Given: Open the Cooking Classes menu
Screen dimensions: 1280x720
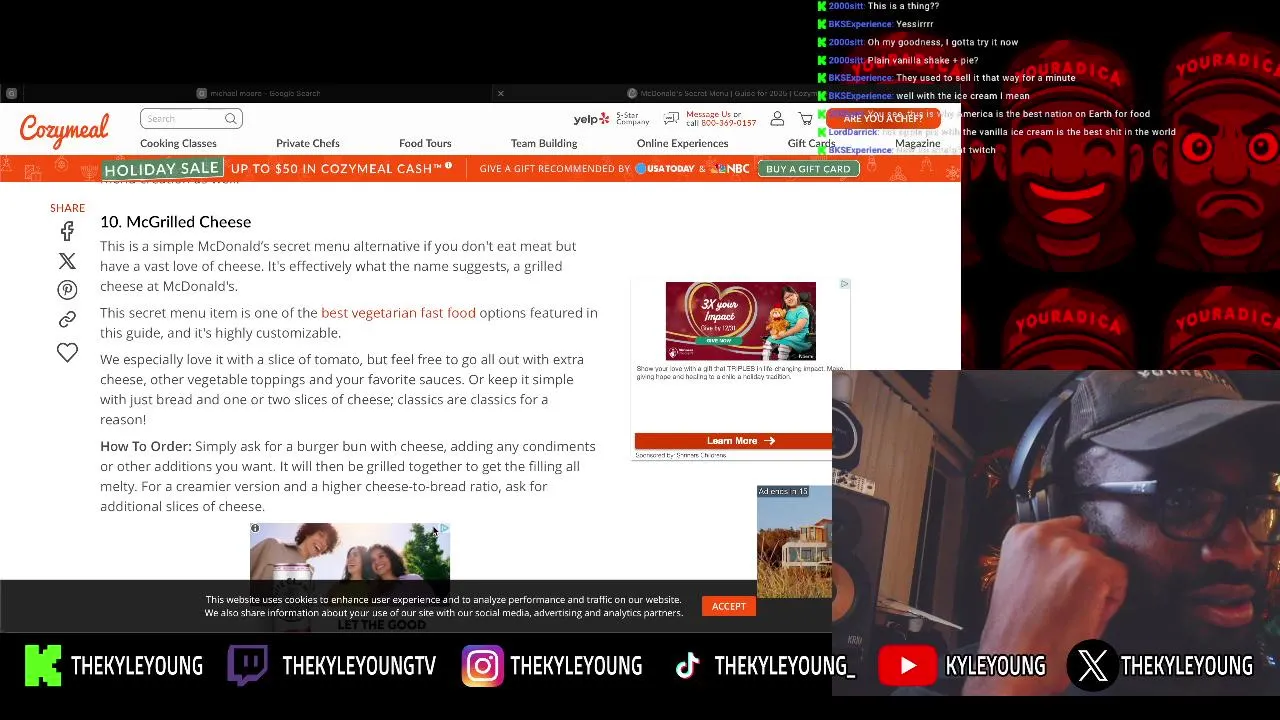Looking at the screenshot, I should pyautogui.click(x=178, y=143).
